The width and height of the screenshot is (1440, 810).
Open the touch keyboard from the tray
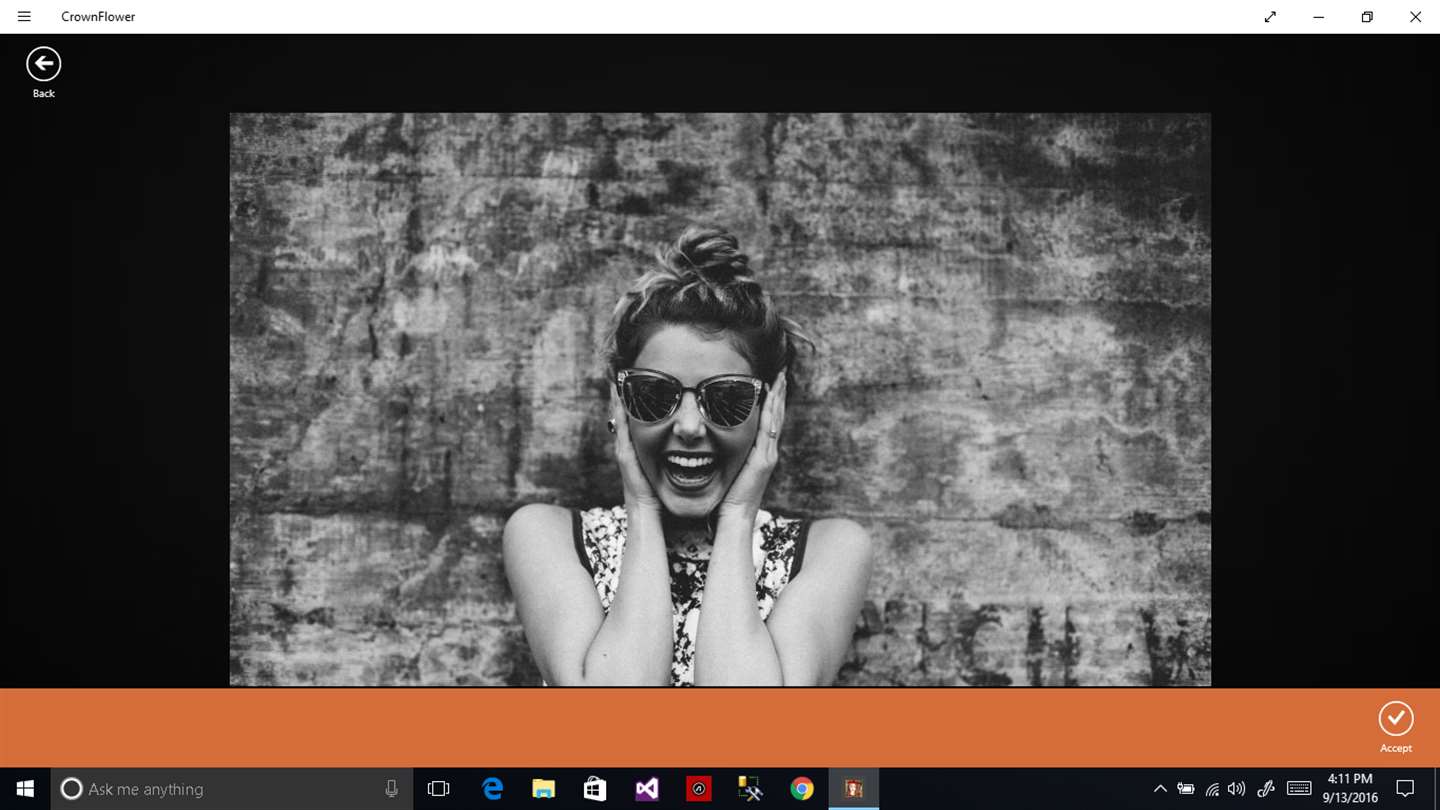(1299, 789)
